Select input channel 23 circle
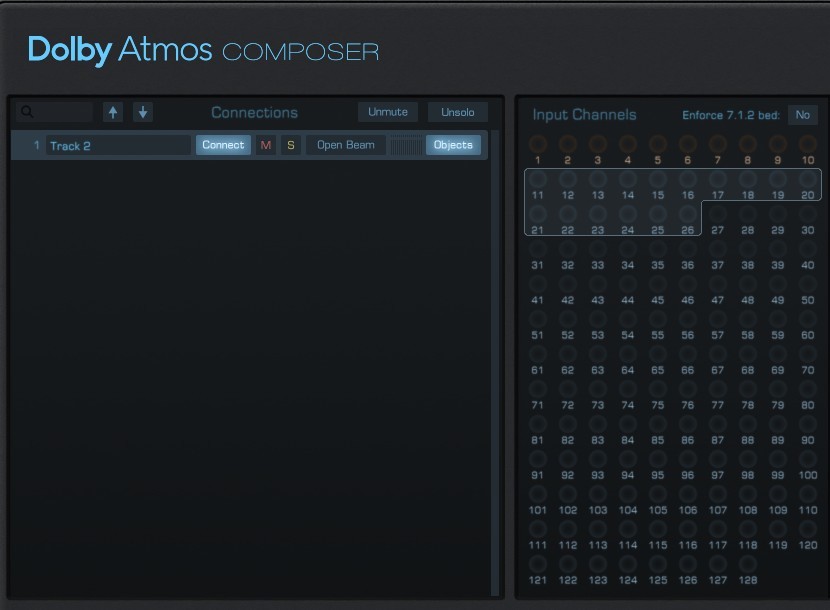Screen dimensions: 830x610 [598, 214]
